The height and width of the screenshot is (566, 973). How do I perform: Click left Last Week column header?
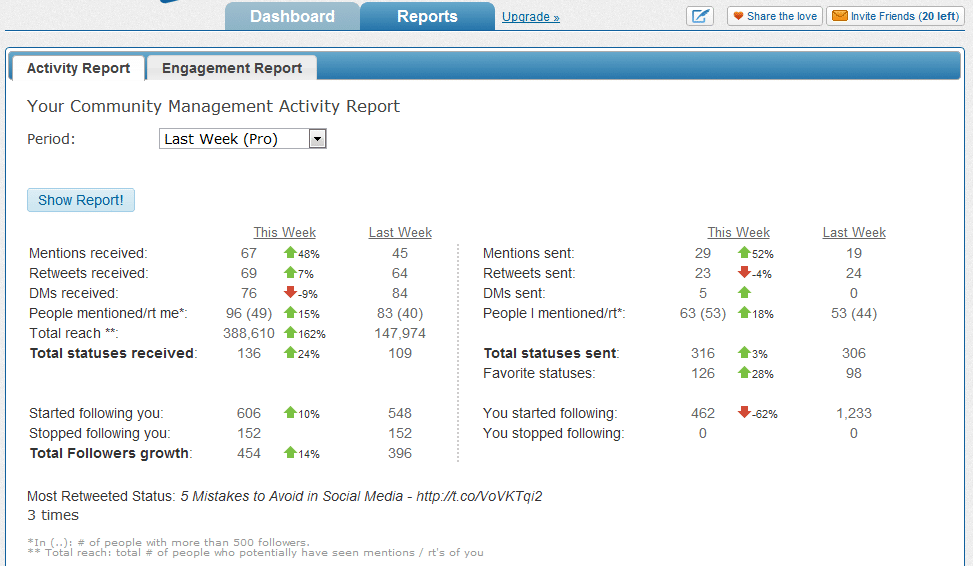(x=400, y=232)
